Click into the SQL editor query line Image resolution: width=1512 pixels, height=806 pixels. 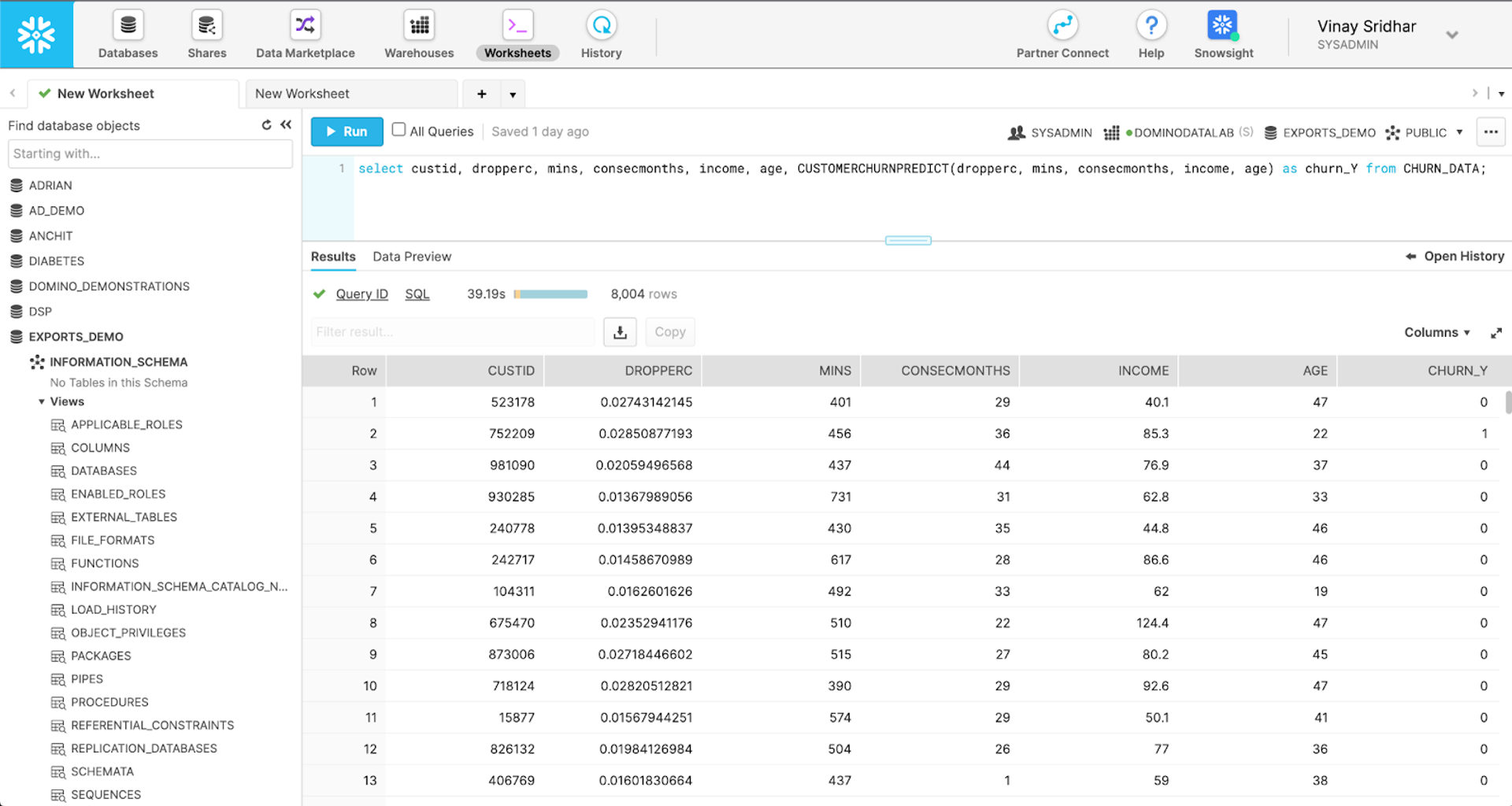coord(921,168)
